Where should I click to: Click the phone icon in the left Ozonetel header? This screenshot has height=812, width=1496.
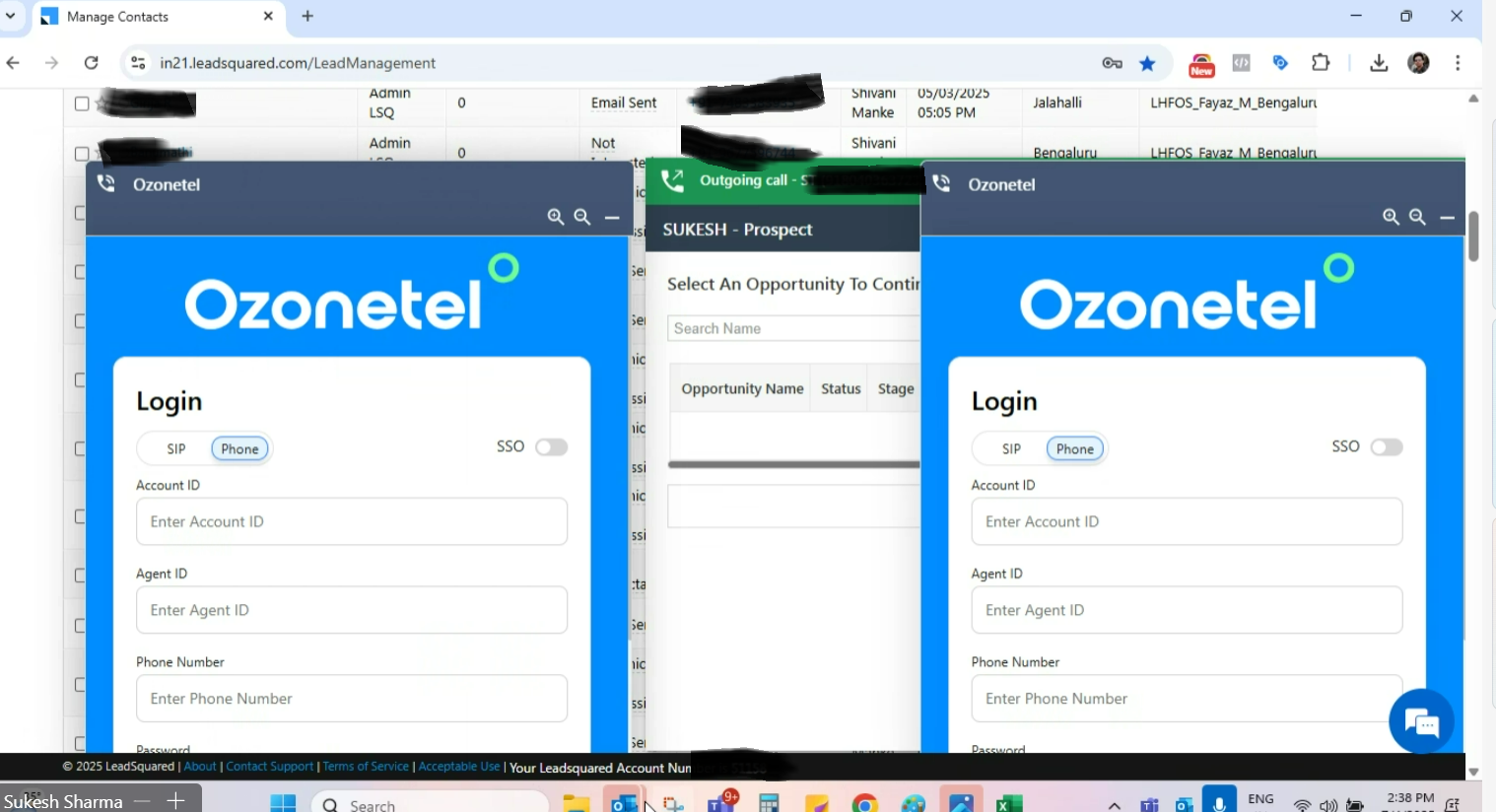(106, 183)
